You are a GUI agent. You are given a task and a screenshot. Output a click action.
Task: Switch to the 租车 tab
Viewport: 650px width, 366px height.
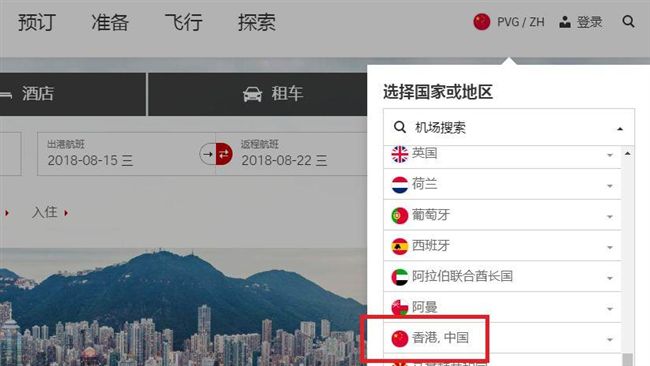point(257,94)
